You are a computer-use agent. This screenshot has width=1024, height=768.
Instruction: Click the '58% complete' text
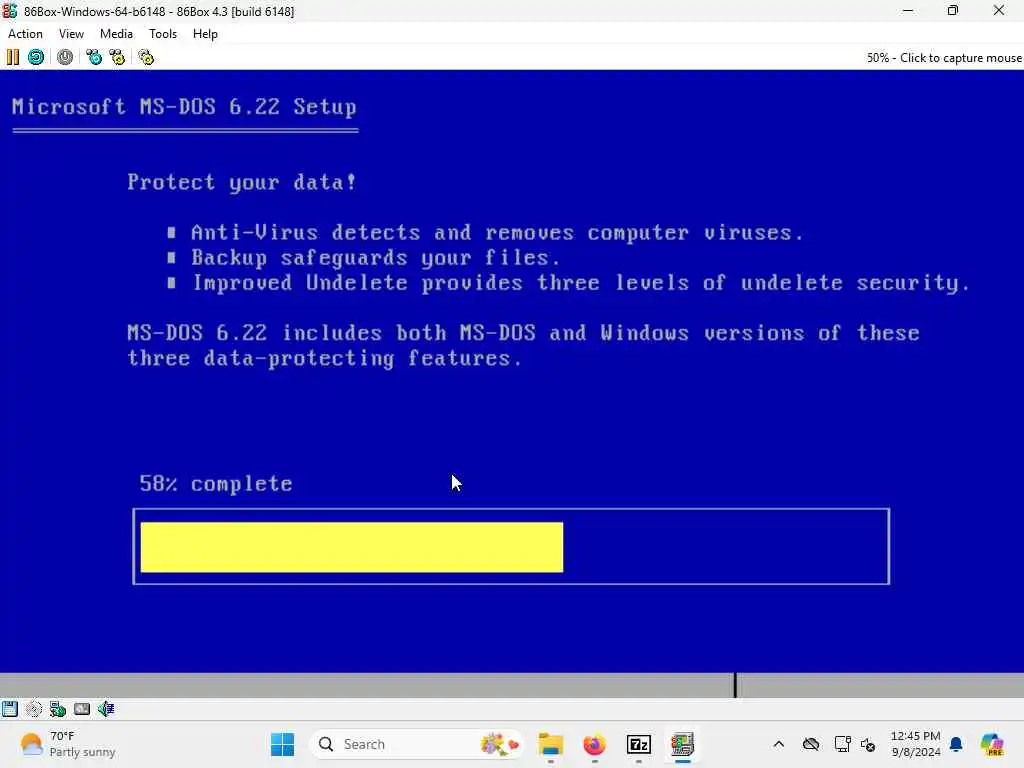pyautogui.click(x=216, y=484)
